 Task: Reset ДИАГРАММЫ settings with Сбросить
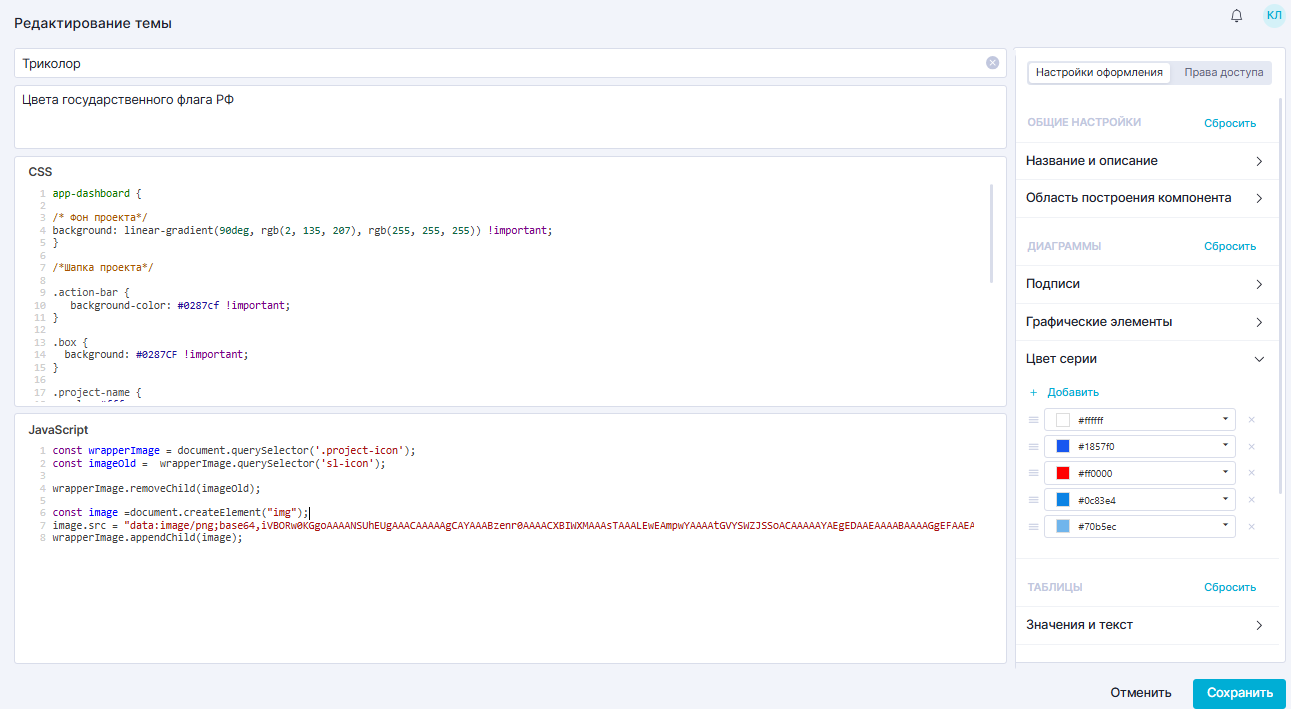tap(1229, 246)
